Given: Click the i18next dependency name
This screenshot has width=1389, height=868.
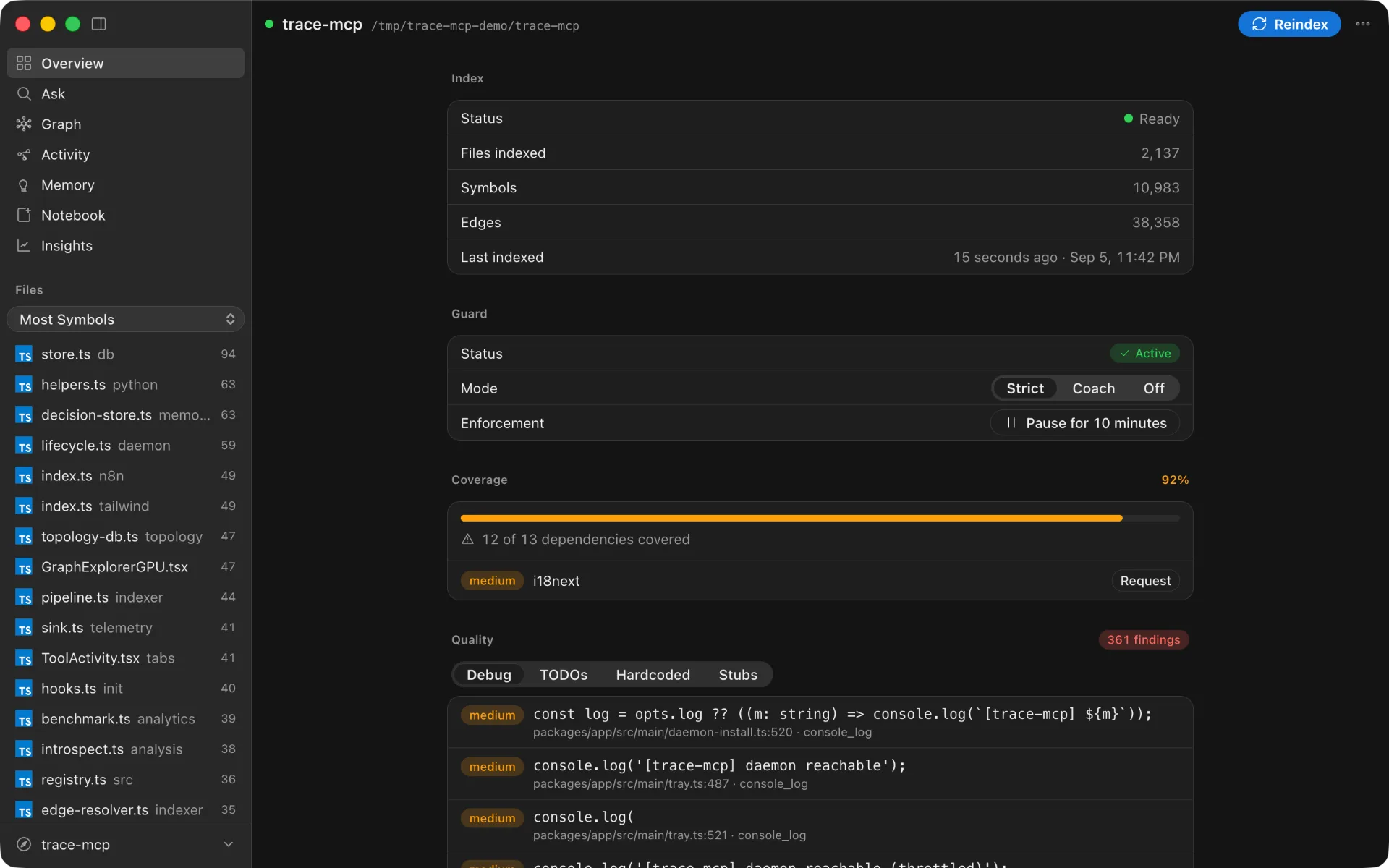Looking at the screenshot, I should 556,581.
